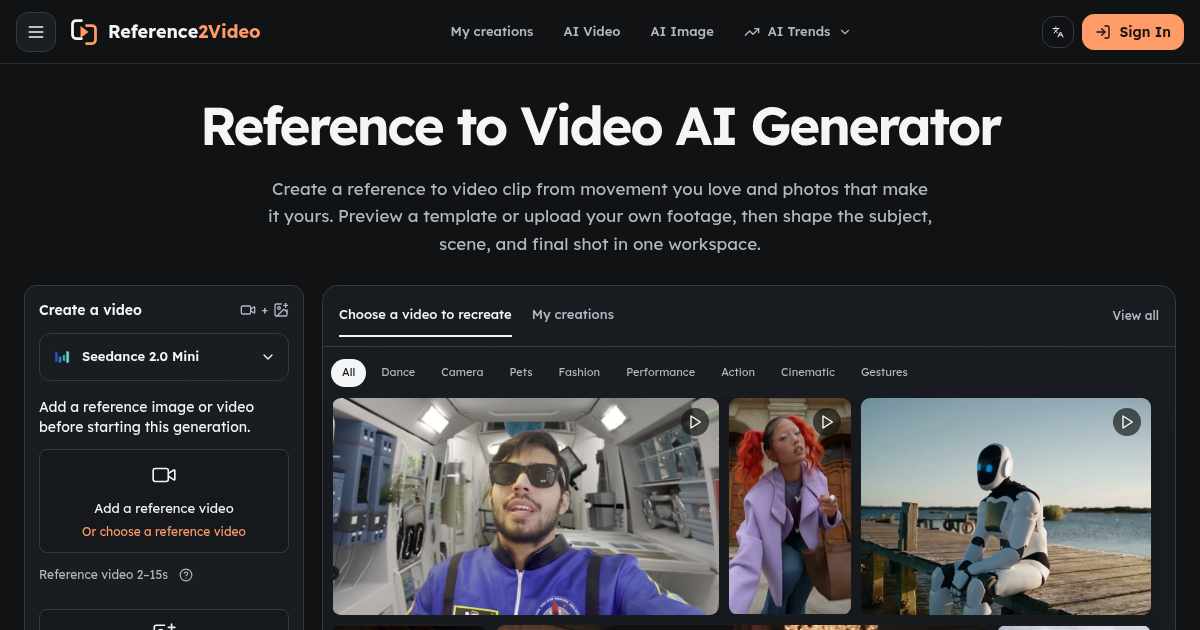Filter videos by Cinematic
Image resolution: width=1200 pixels, height=630 pixels.
(808, 372)
